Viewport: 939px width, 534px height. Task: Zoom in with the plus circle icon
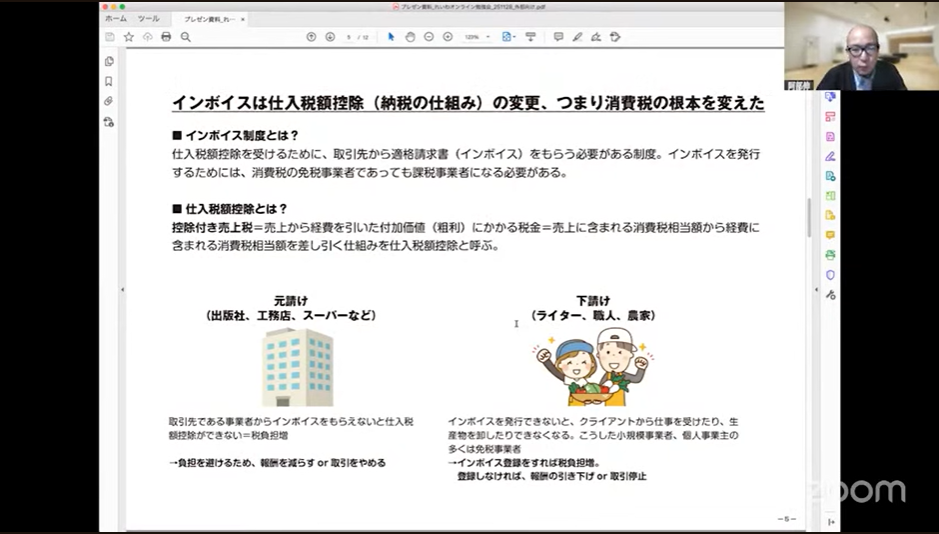[447, 37]
